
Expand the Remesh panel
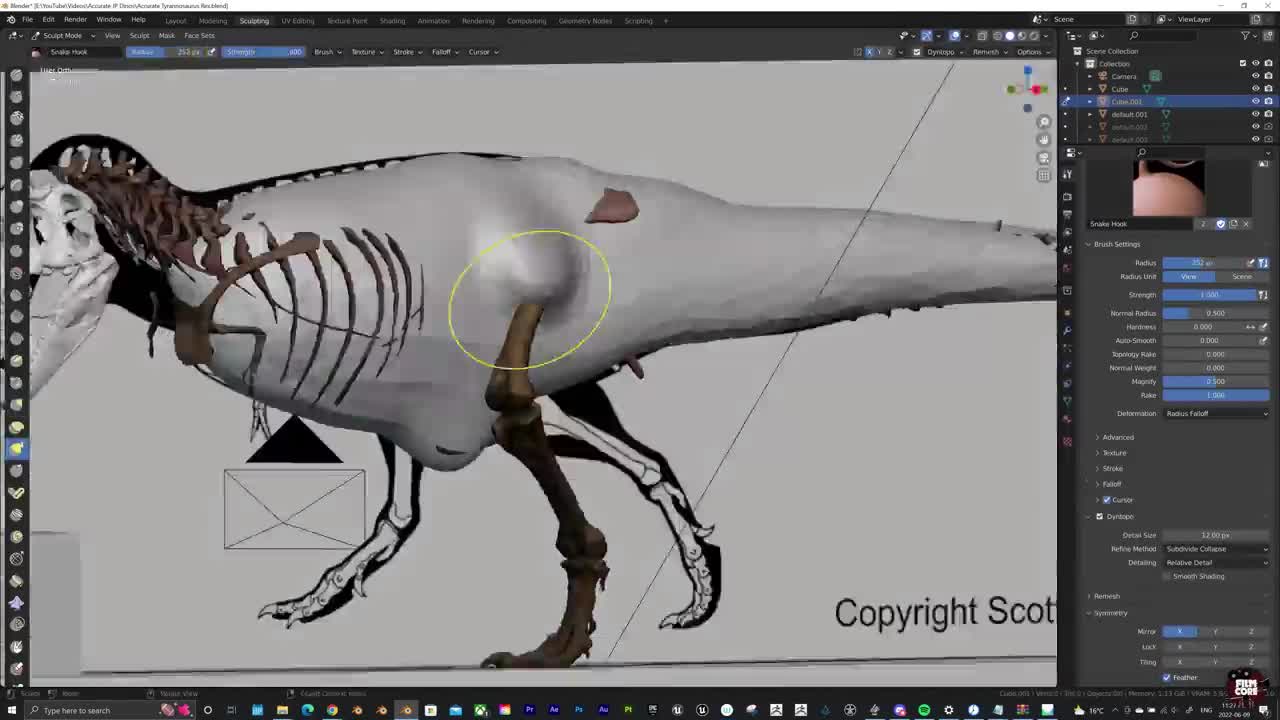1105,596
